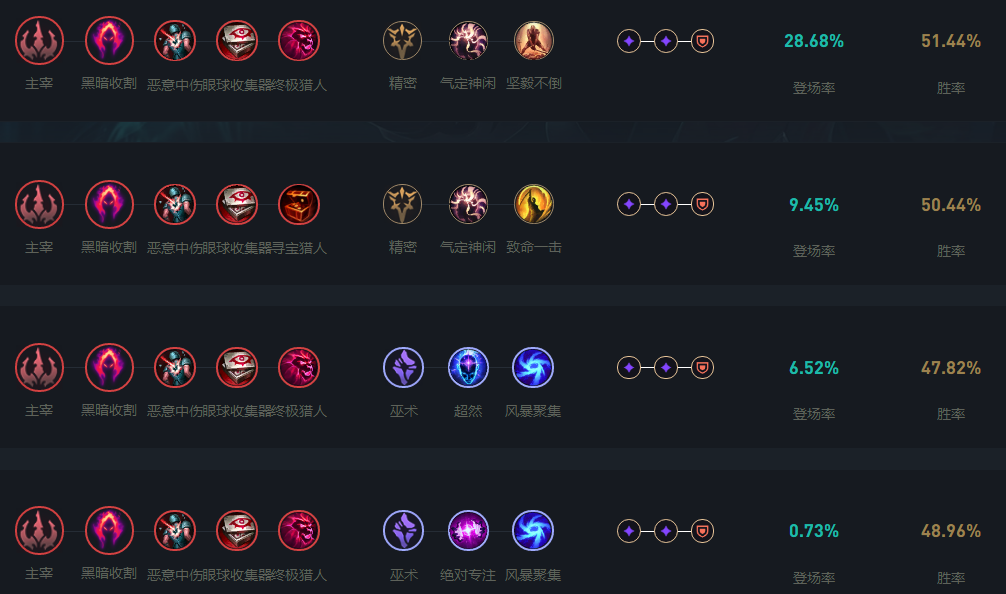Click 风暴聚集 icon in the last row
Viewport: 1006px width, 594px height.
[533, 530]
